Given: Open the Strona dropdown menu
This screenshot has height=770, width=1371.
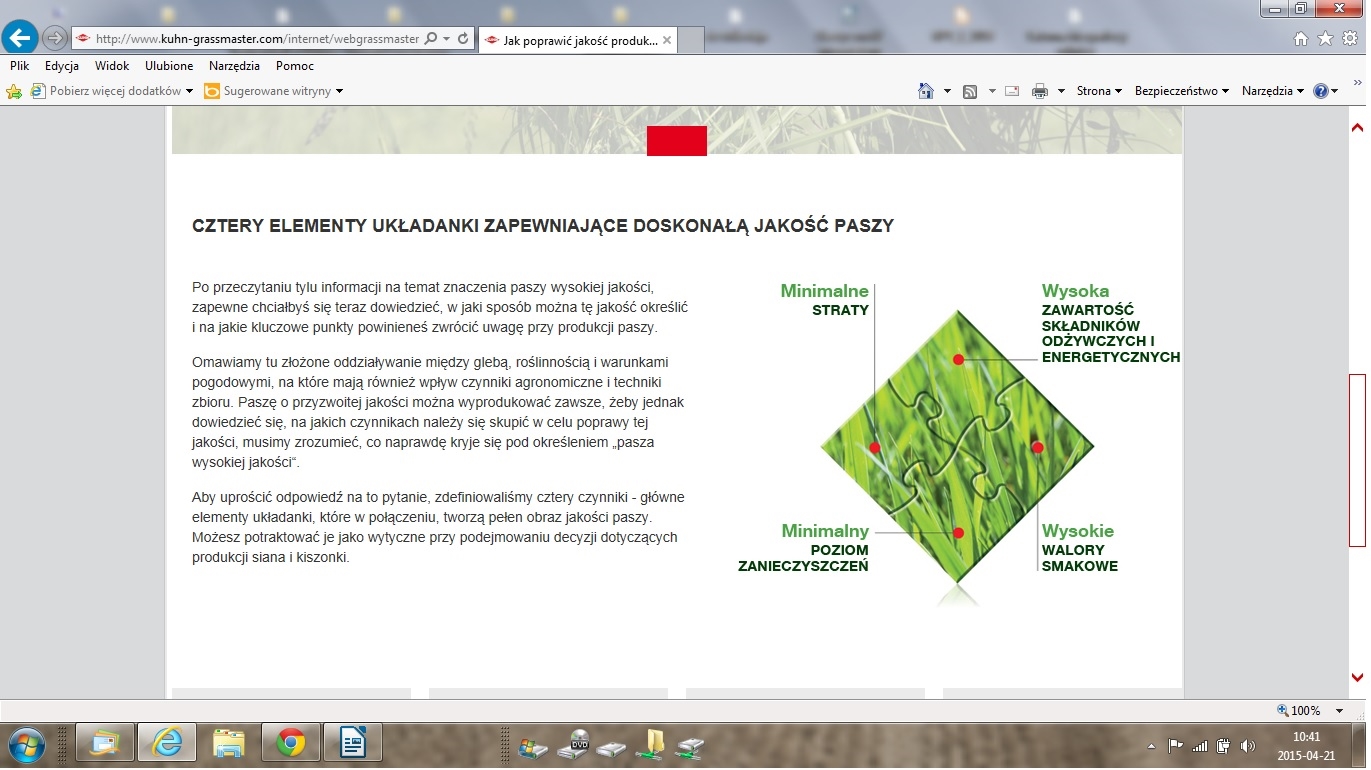Looking at the screenshot, I should pos(1099,91).
